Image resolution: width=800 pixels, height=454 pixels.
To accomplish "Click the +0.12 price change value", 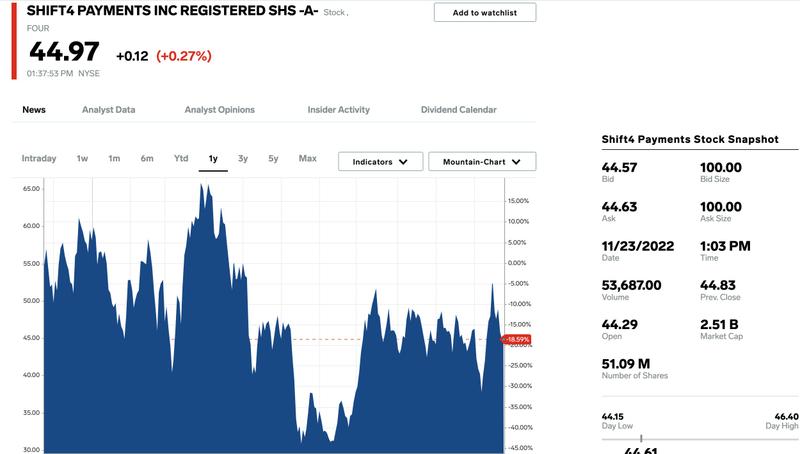I will [x=132, y=56].
